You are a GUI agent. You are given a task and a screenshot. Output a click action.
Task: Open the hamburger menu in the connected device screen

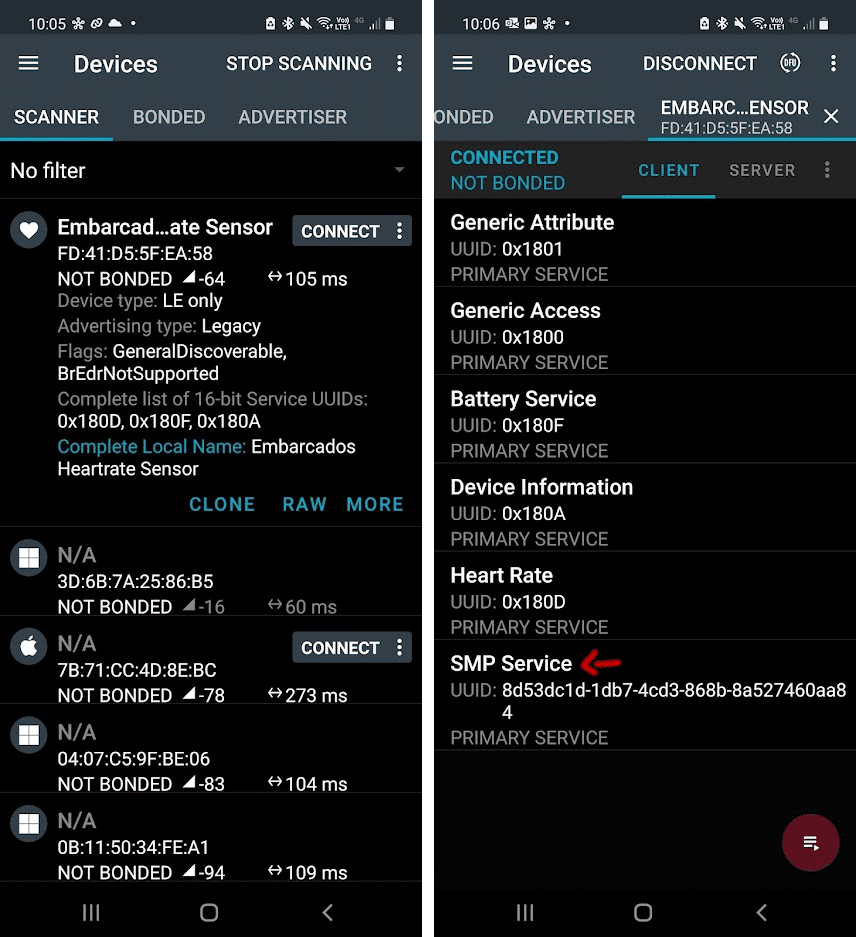(462, 63)
